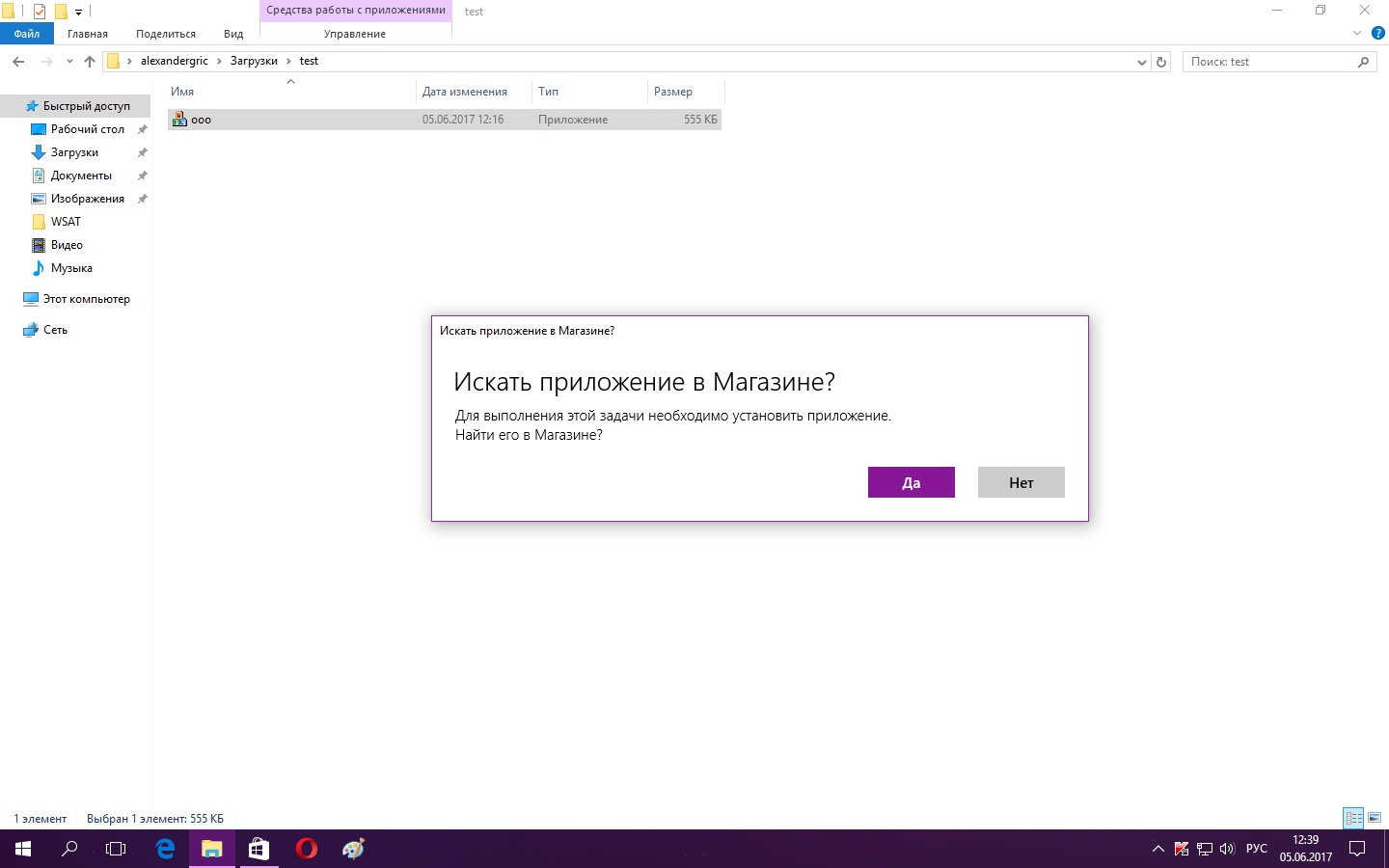Viewport: 1389px width, 868px height.
Task: Open Музыка in the sidebar
Action: [x=71, y=268]
